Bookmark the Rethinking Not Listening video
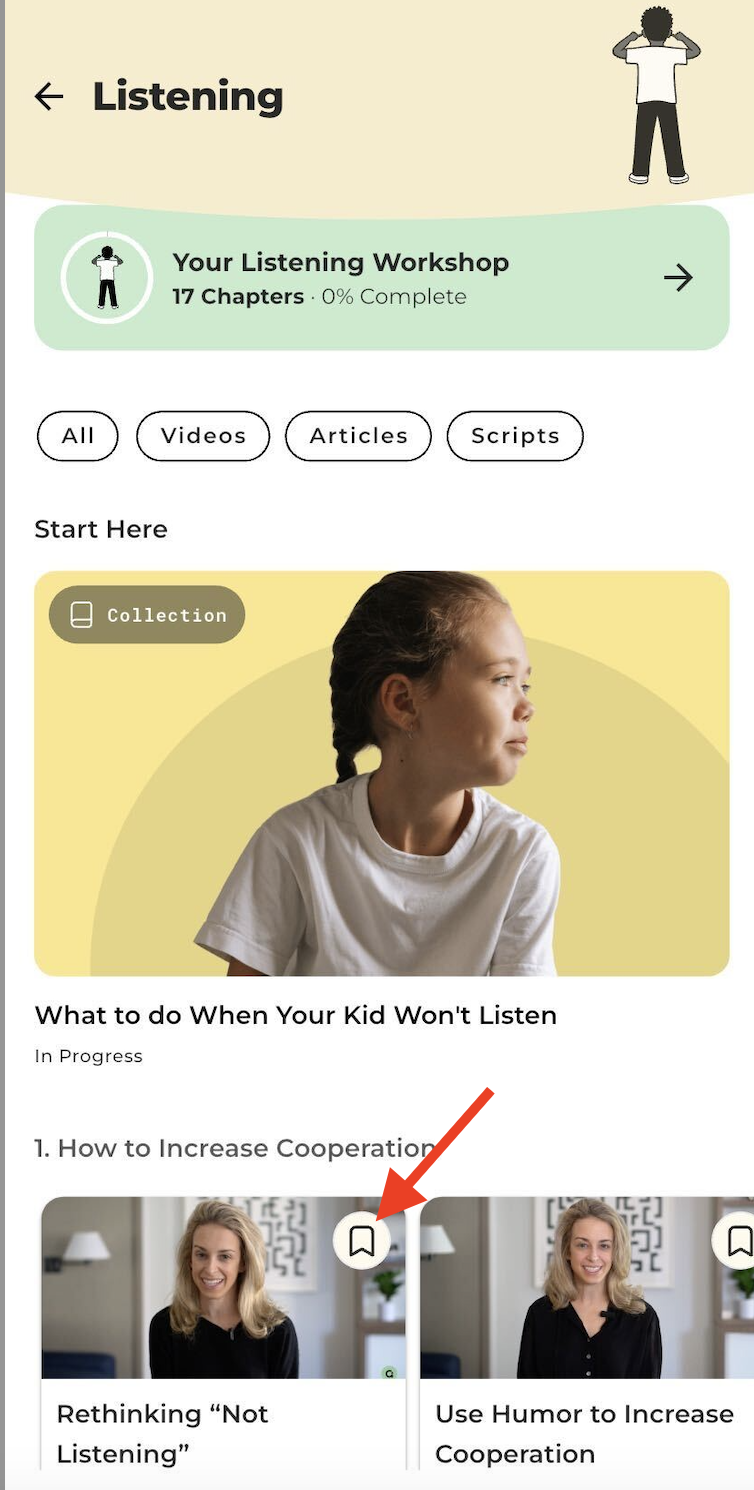Screen dimensions: 754x1490 pos(362,1241)
